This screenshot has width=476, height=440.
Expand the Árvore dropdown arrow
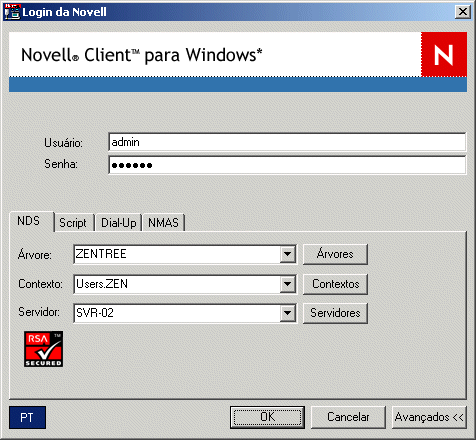(x=287, y=254)
